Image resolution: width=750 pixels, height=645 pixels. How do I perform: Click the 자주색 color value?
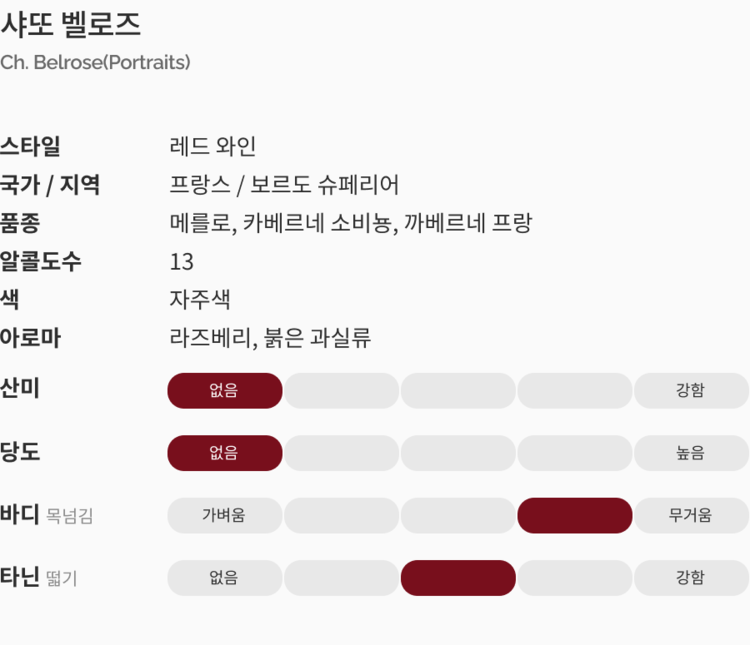[x=200, y=300]
